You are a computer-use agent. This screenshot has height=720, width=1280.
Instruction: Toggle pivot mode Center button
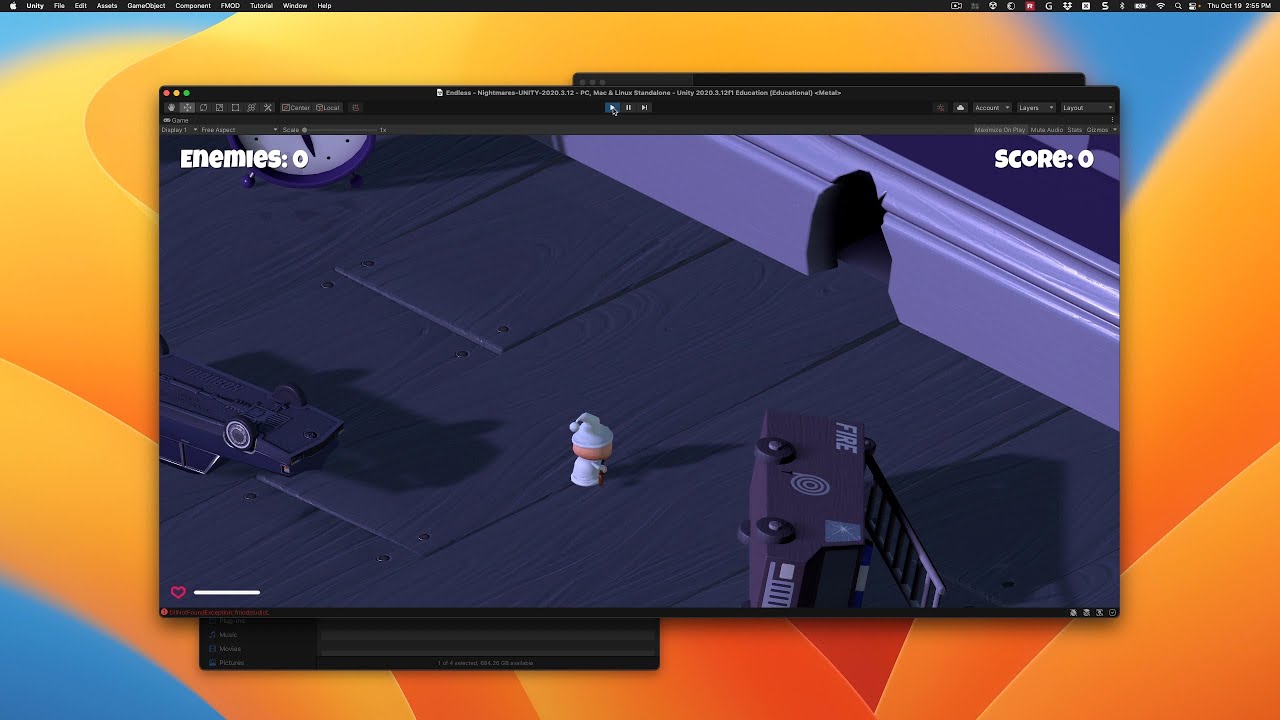(296, 108)
